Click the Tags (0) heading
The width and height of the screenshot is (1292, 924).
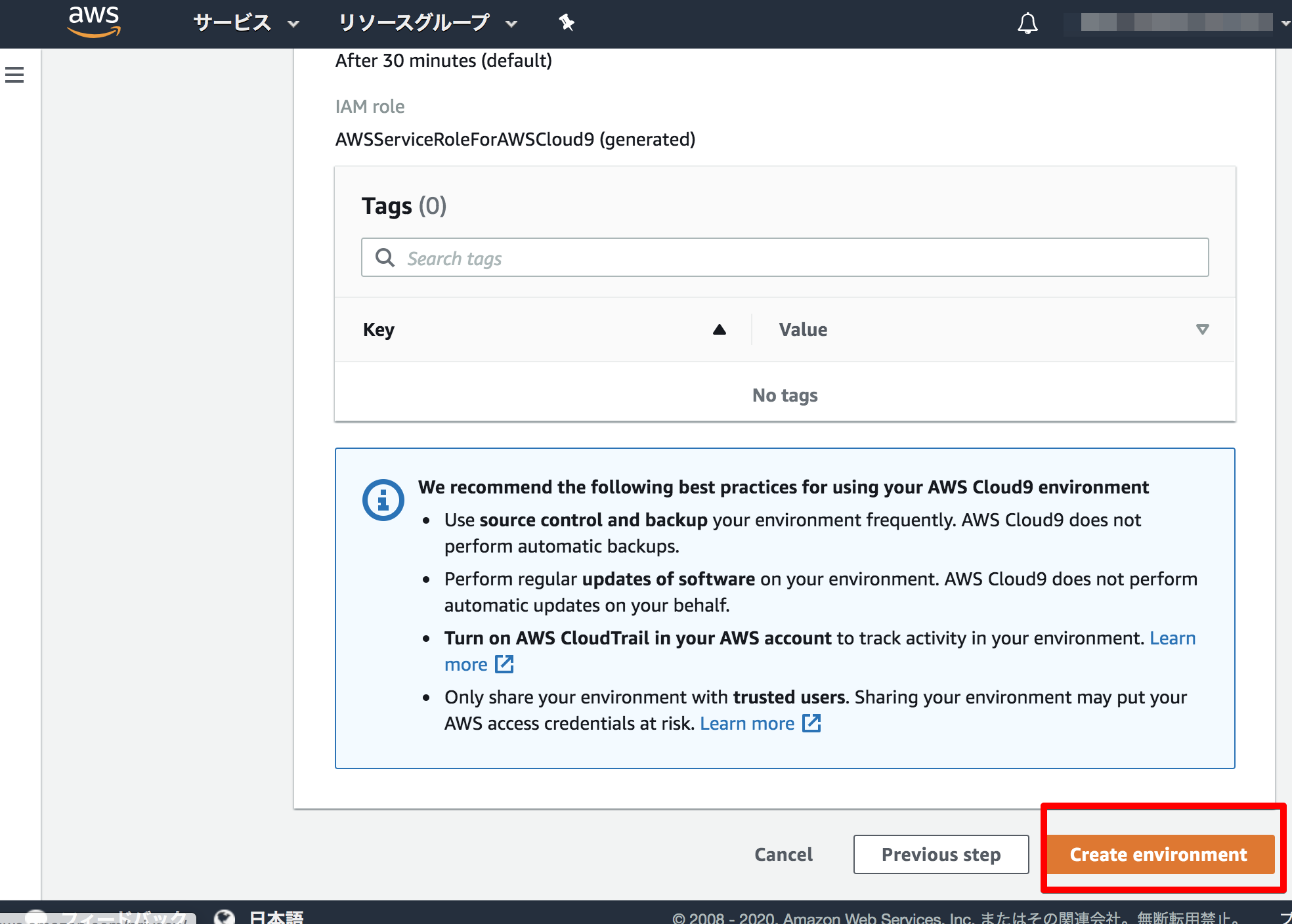tap(404, 206)
